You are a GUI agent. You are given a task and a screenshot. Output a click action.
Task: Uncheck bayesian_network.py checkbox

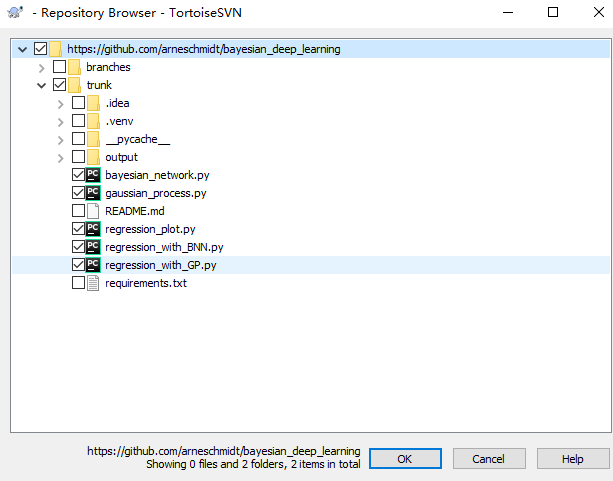(x=79, y=175)
